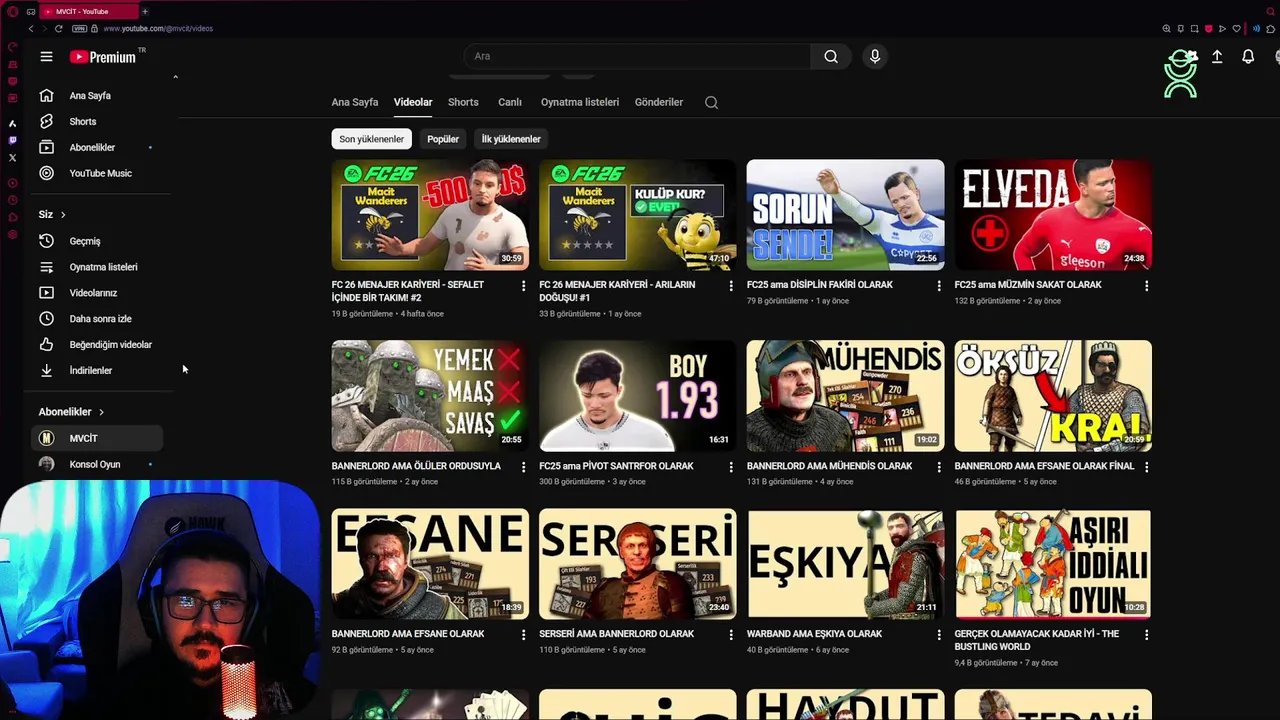Go to Ana Sayfa in sidebar
Viewport: 1280px width, 720px height.
tap(96, 96)
